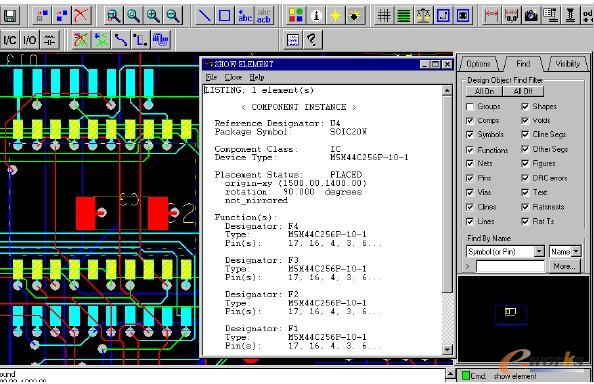Switch to the Options tab
The image size is (594, 384).
[478, 64]
